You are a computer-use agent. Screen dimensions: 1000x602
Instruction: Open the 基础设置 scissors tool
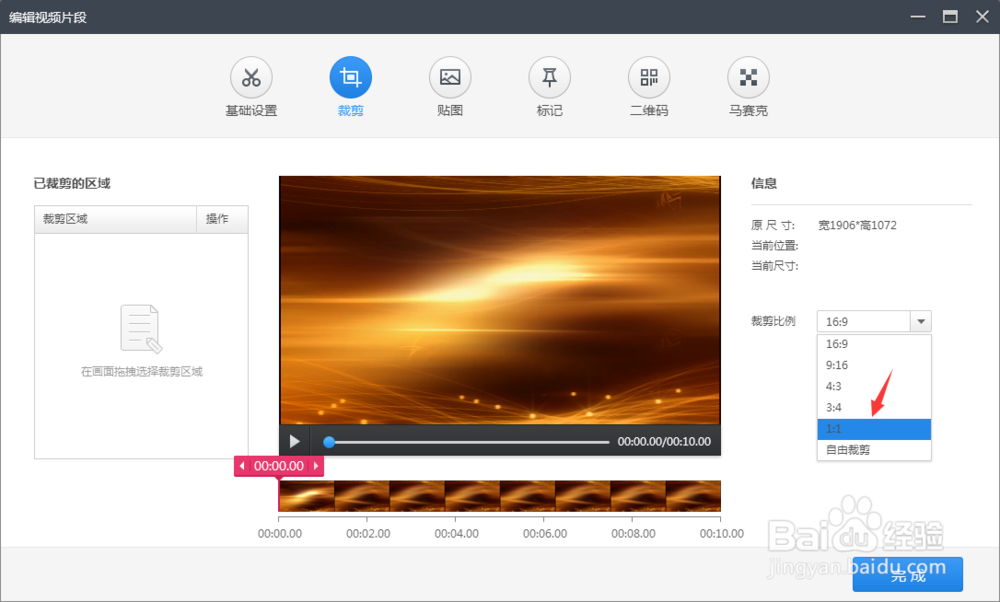coord(251,78)
